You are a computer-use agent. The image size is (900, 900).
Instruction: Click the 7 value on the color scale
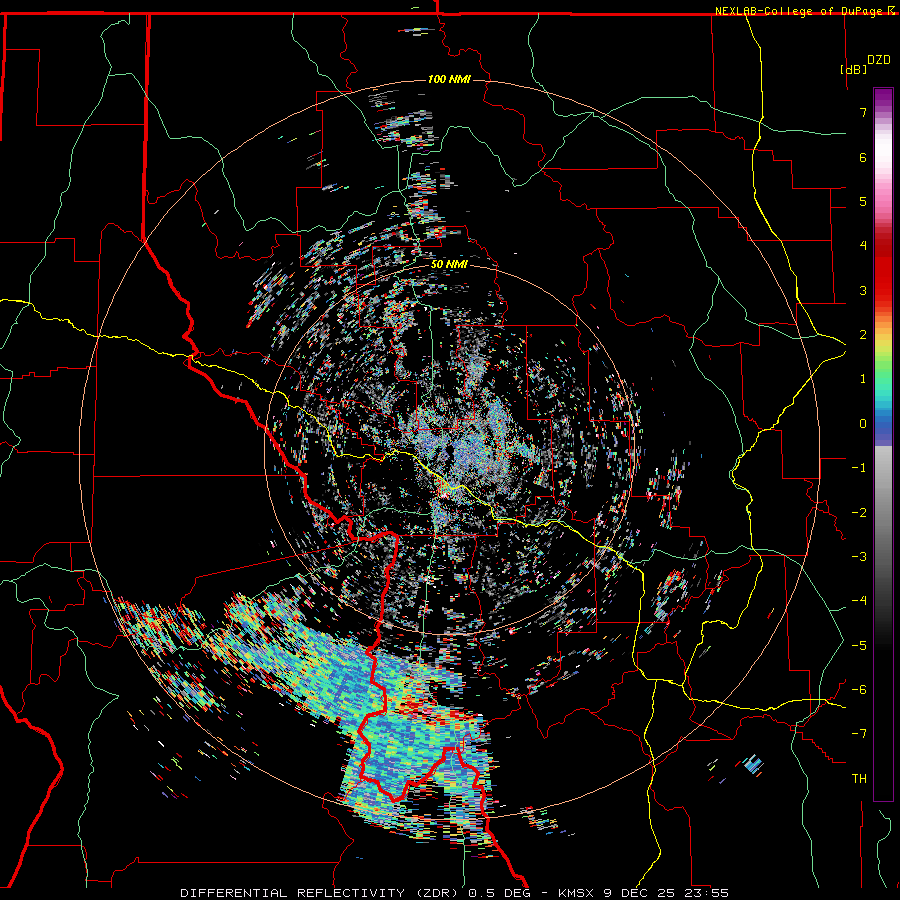[863, 112]
